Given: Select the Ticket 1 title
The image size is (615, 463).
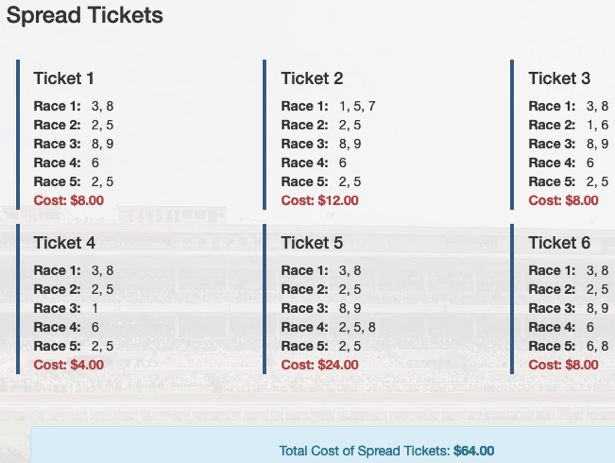Looking at the screenshot, I should [64, 78].
